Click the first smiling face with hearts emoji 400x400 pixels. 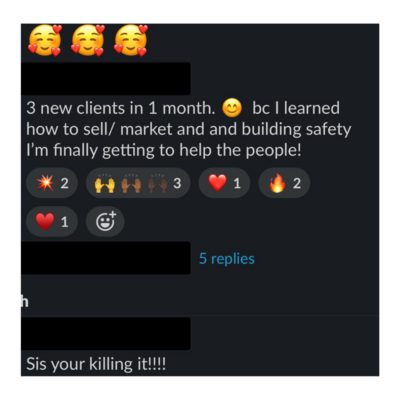[x=45, y=40]
